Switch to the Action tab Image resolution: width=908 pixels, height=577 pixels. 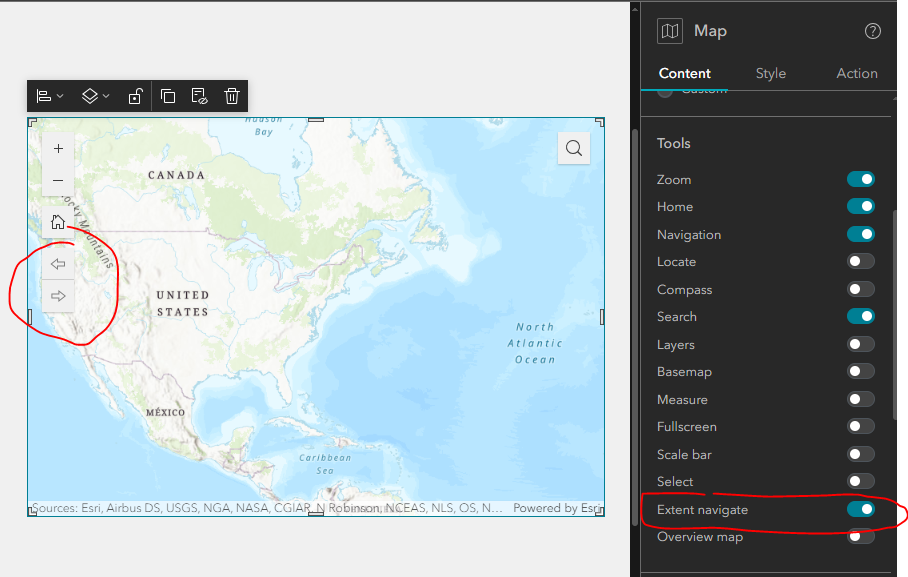(857, 73)
